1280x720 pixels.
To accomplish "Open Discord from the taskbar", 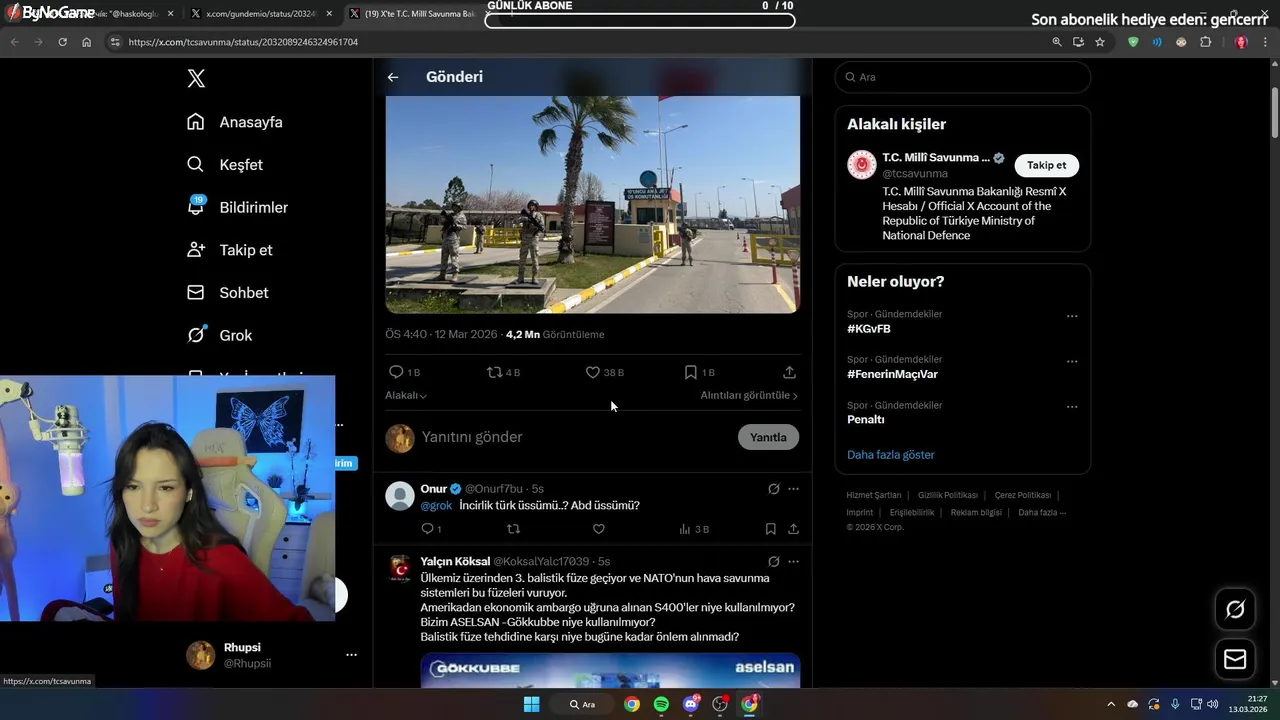I will pyautogui.click(x=691, y=704).
